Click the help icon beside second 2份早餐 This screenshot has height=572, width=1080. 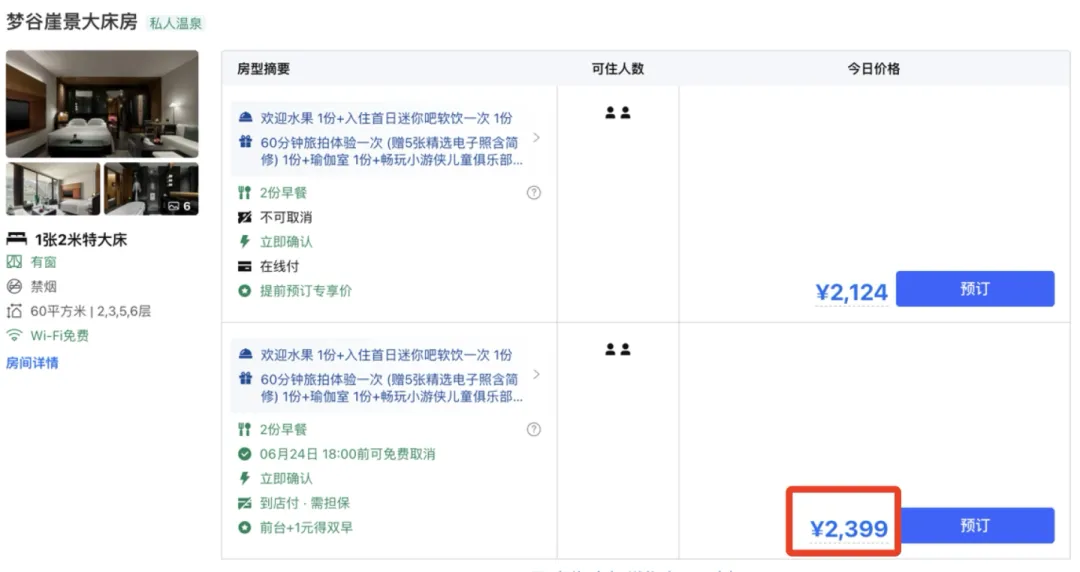click(x=534, y=429)
